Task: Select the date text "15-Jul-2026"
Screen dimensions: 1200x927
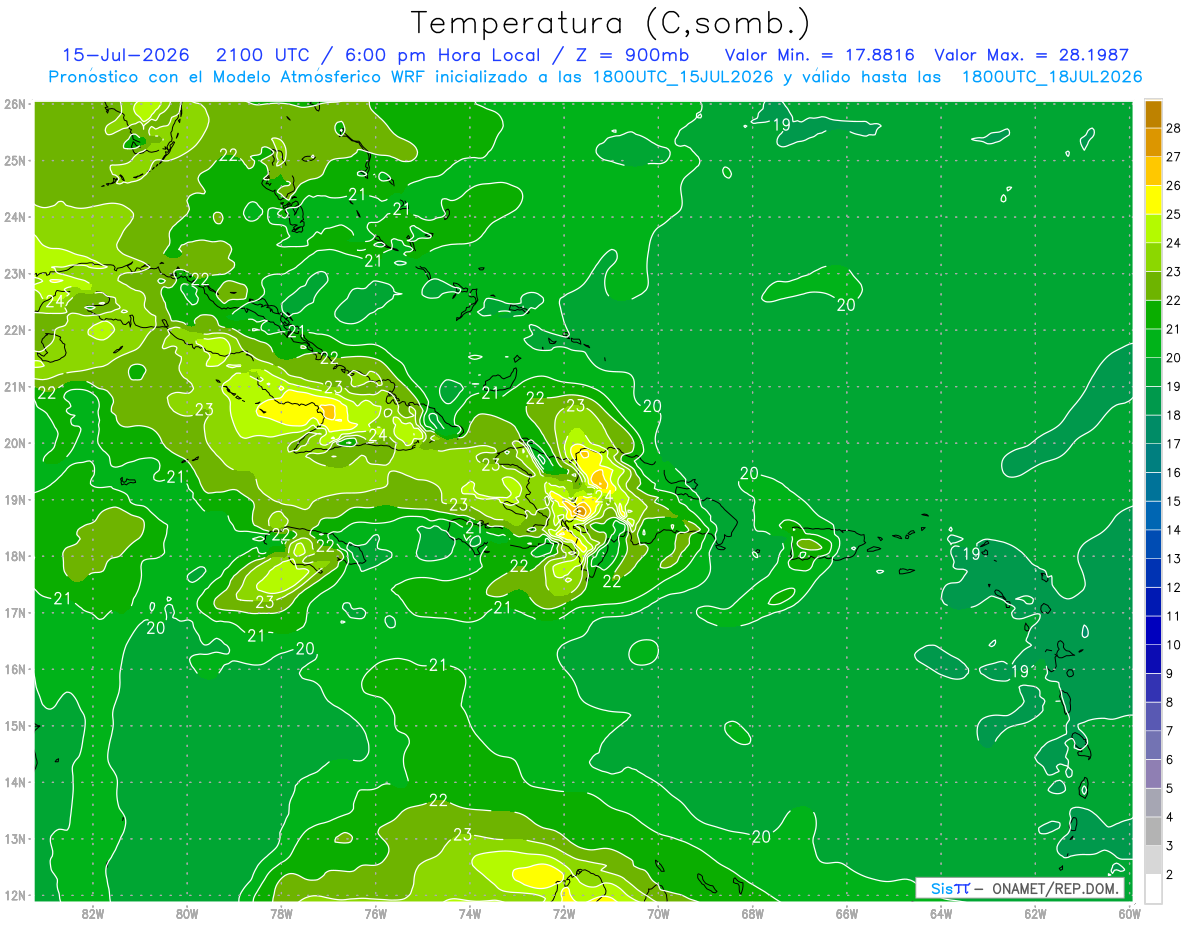Action: coord(126,55)
